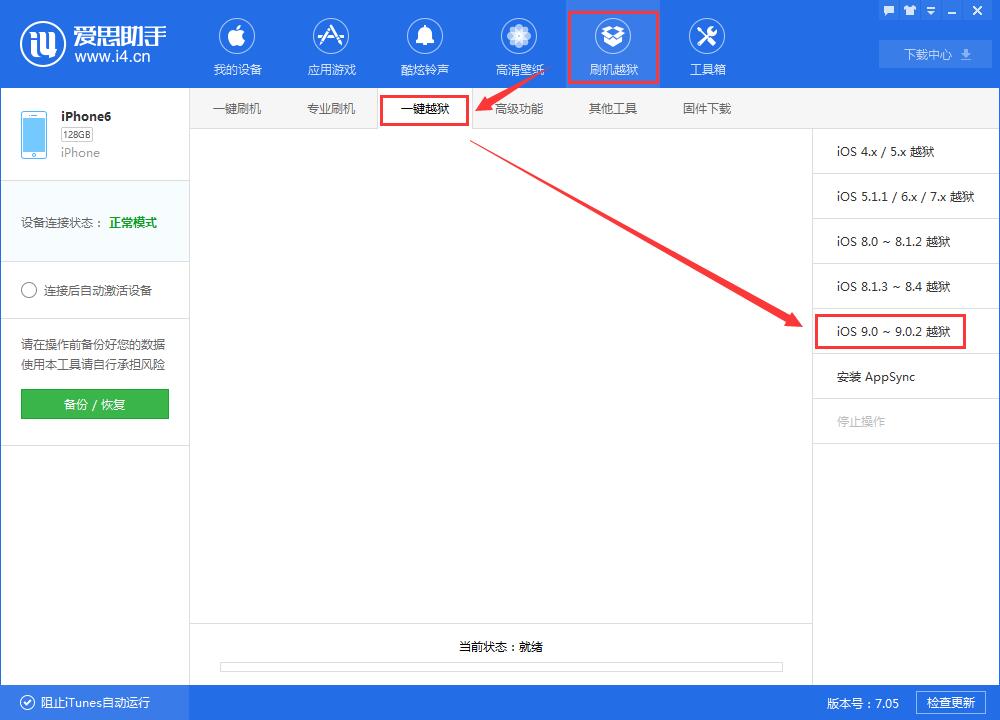
Task: Open the feedback chat icon in titlebar
Action: 889,10
